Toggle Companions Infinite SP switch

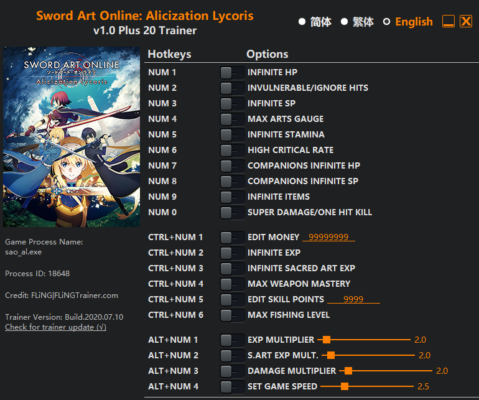[x=232, y=181]
